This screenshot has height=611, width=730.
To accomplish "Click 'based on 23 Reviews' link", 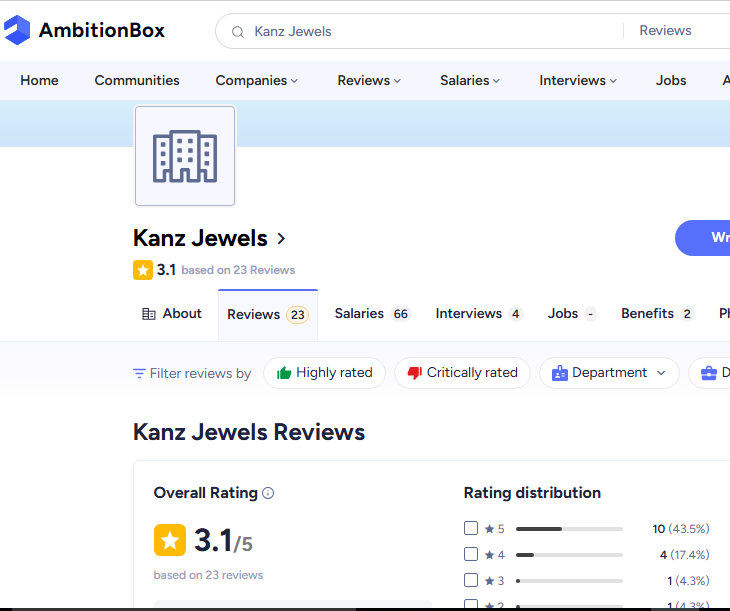I will [x=238, y=270].
